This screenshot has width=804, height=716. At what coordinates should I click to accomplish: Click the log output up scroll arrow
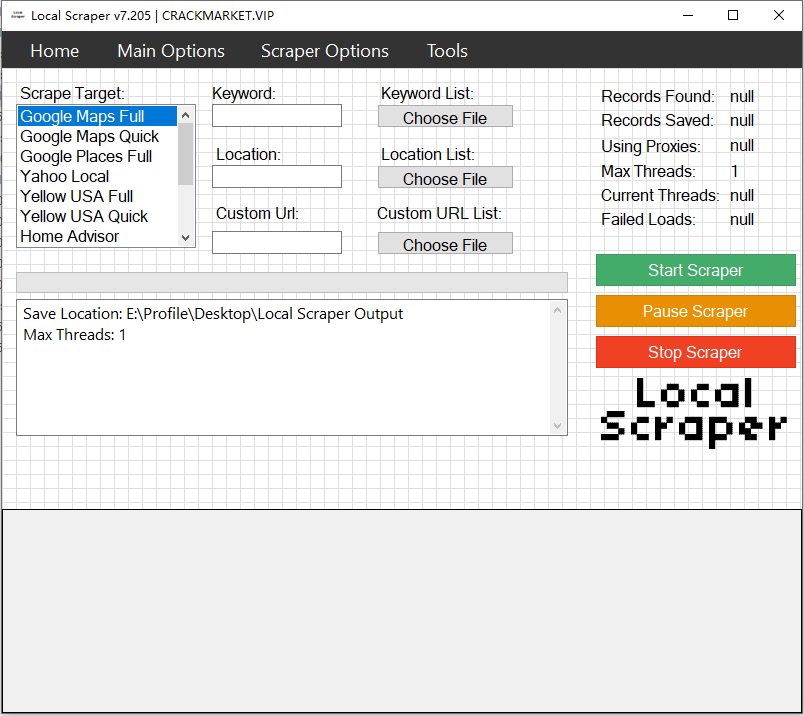coord(557,310)
